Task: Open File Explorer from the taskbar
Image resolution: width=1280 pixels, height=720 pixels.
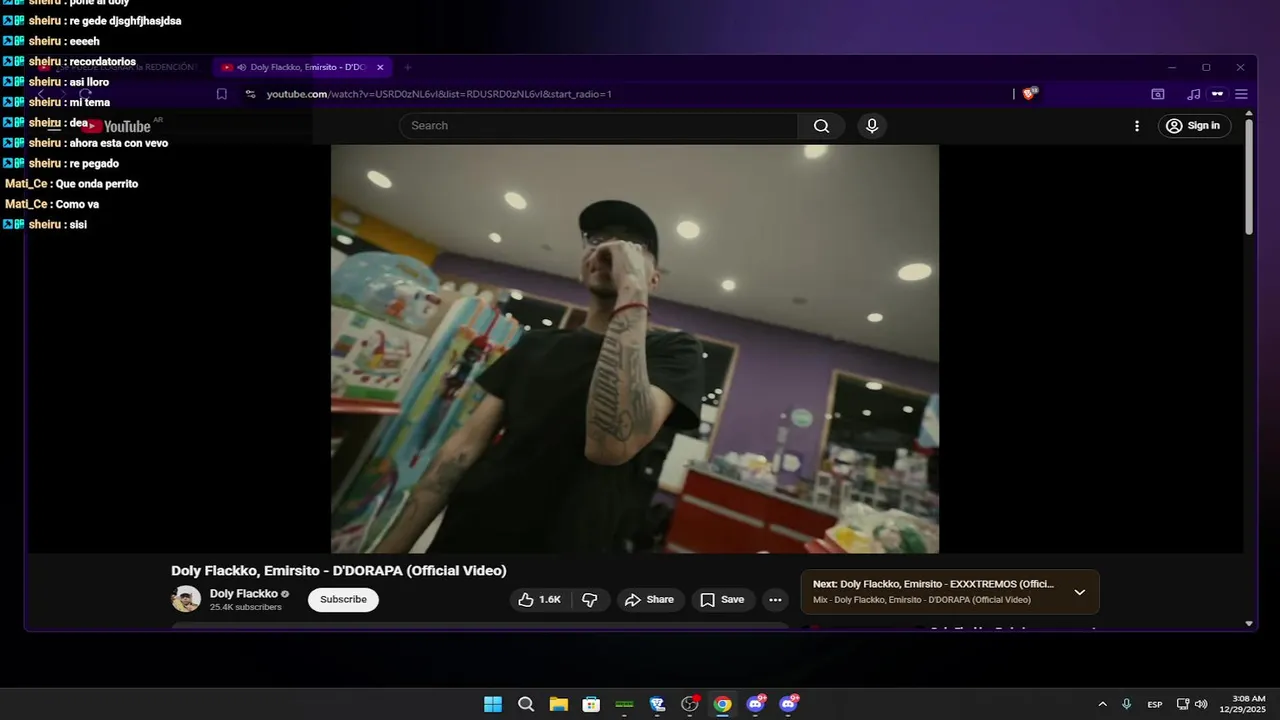Action: (558, 704)
